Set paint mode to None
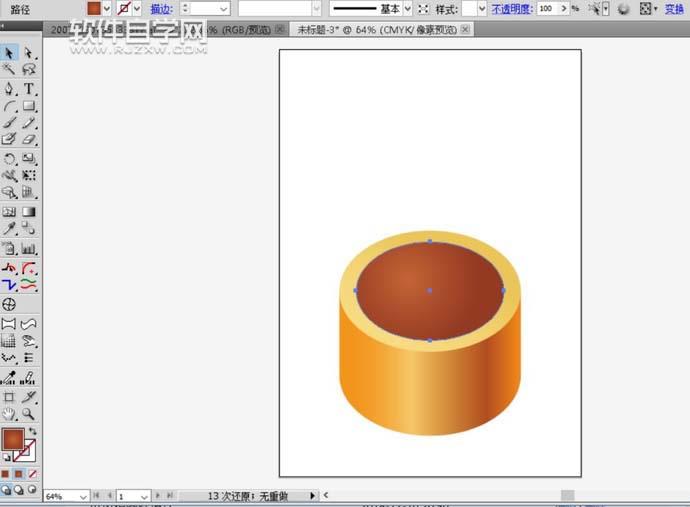 tap(33, 473)
